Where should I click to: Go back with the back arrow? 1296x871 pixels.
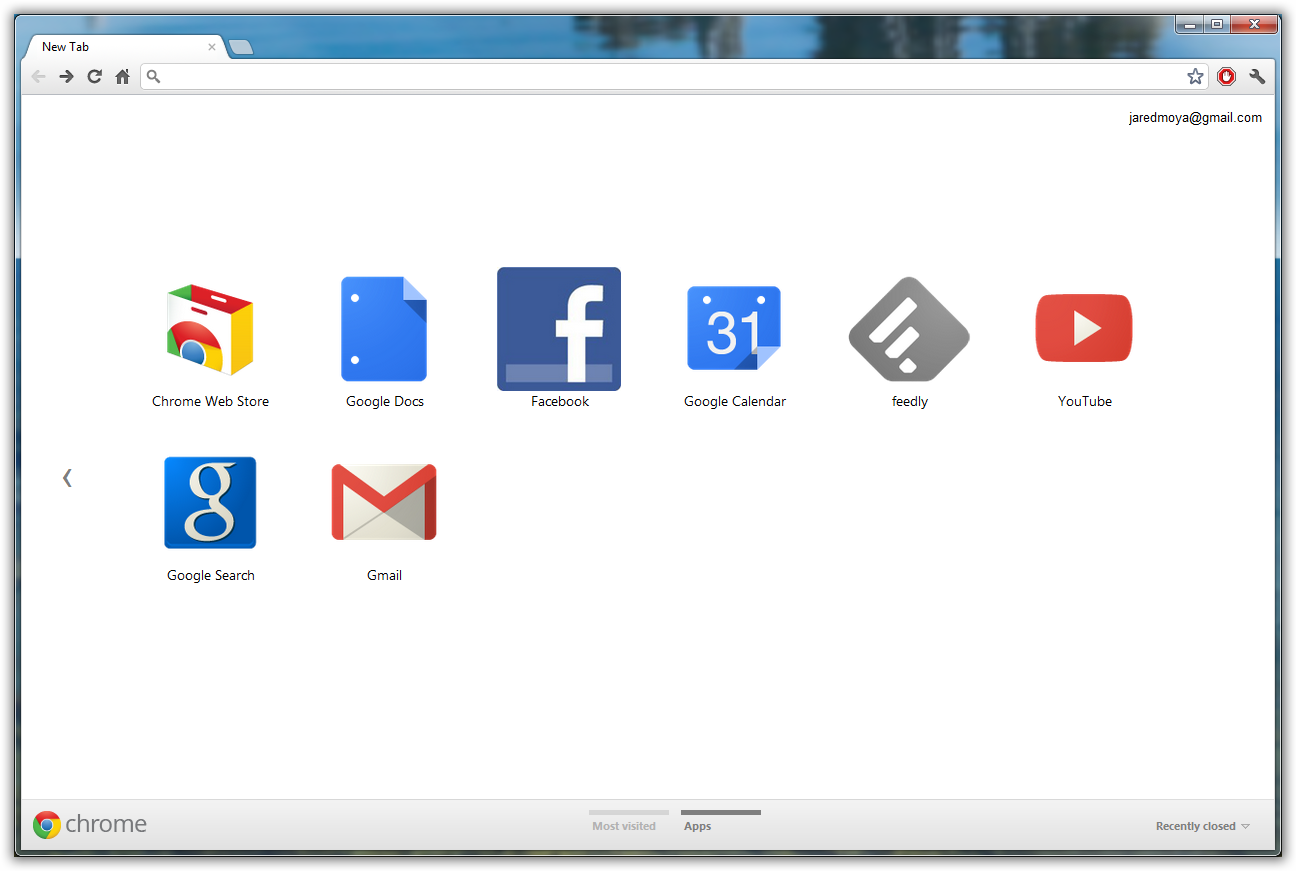(x=39, y=77)
